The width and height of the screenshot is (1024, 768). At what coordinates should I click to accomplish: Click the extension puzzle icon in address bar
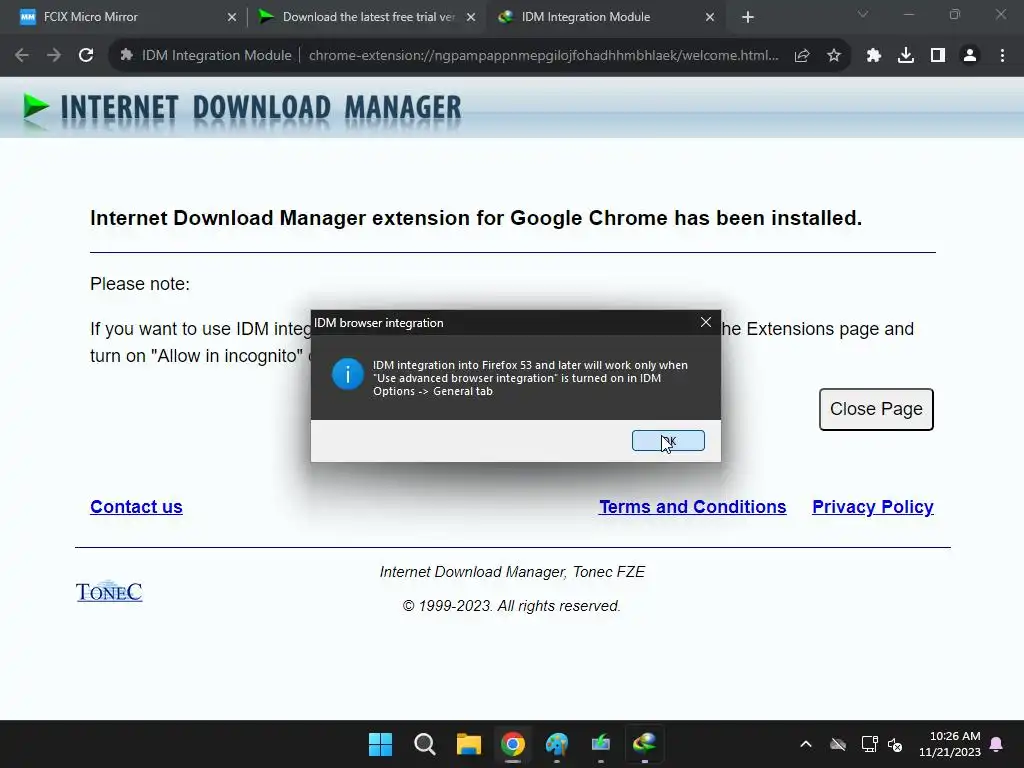pyautogui.click(x=127, y=56)
